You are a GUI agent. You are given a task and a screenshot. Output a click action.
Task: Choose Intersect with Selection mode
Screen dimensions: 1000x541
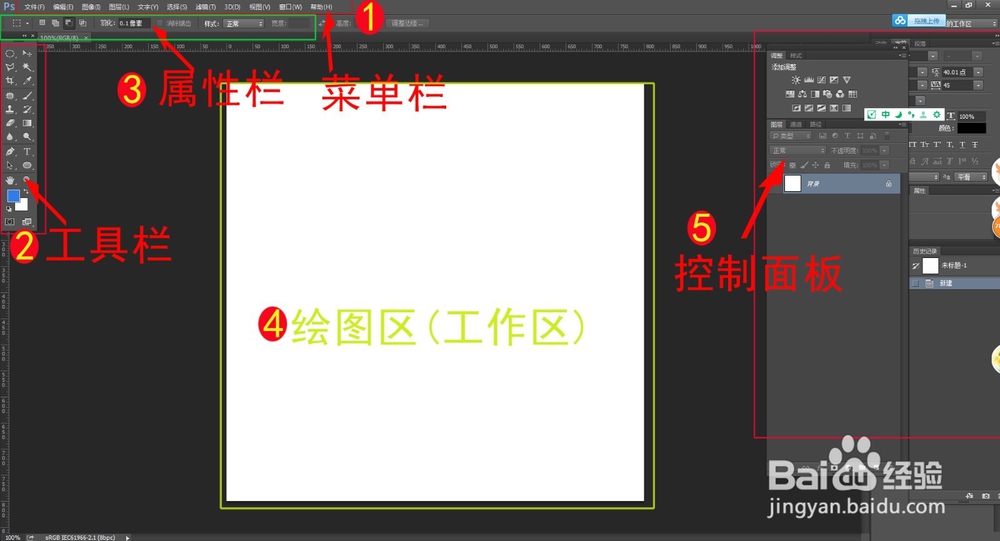[x=82, y=23]
